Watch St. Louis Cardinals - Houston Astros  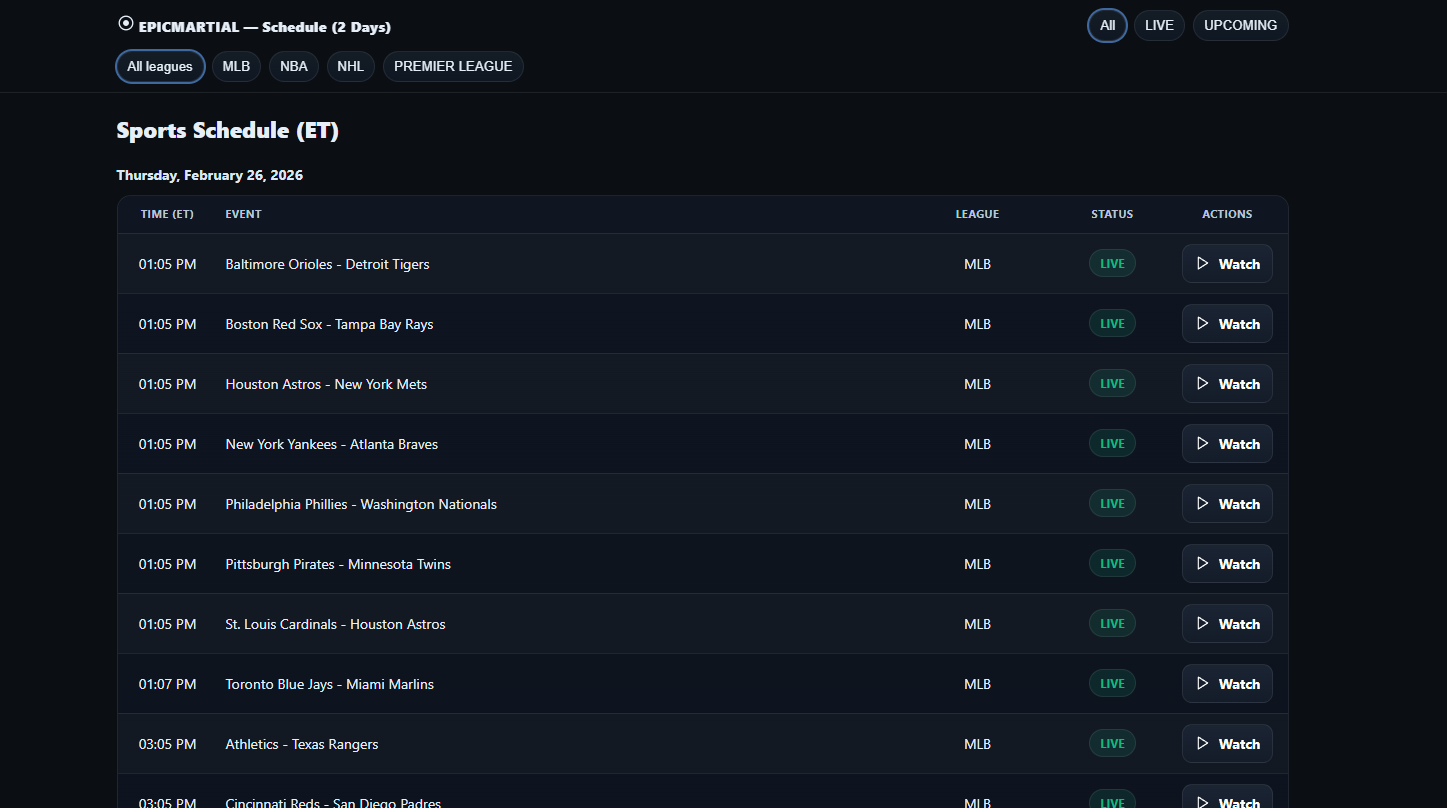1227,624
